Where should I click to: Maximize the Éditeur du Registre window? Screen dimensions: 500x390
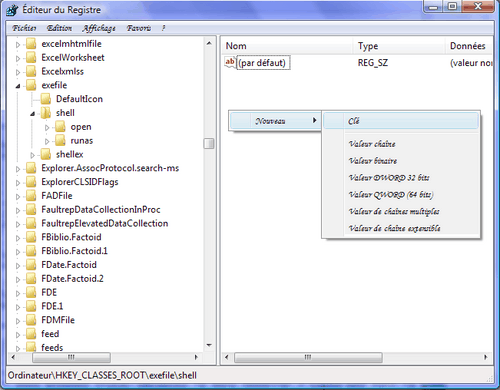coord(452,6)
